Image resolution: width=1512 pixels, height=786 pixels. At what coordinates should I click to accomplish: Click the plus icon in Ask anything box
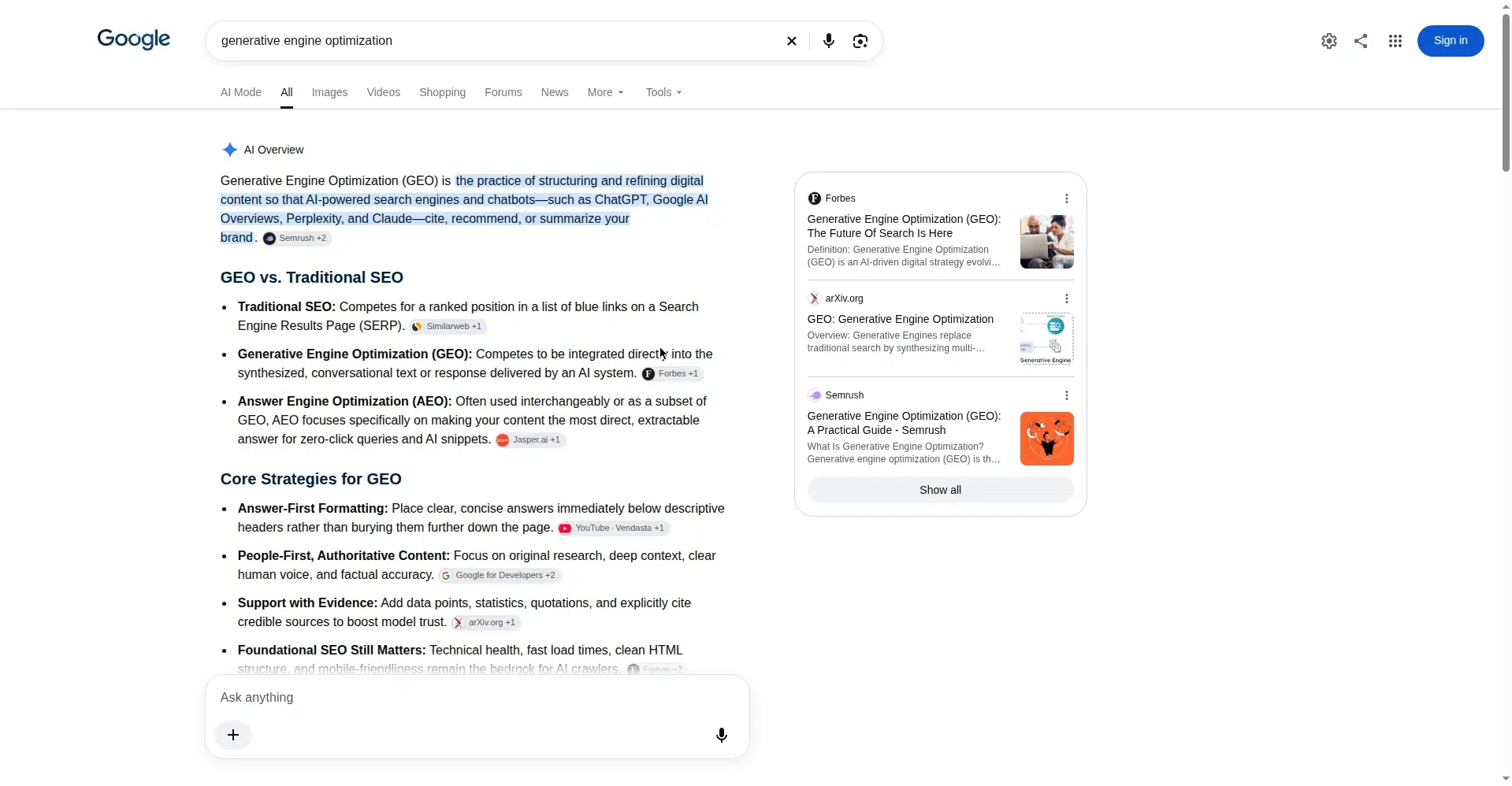coord(233,735)
